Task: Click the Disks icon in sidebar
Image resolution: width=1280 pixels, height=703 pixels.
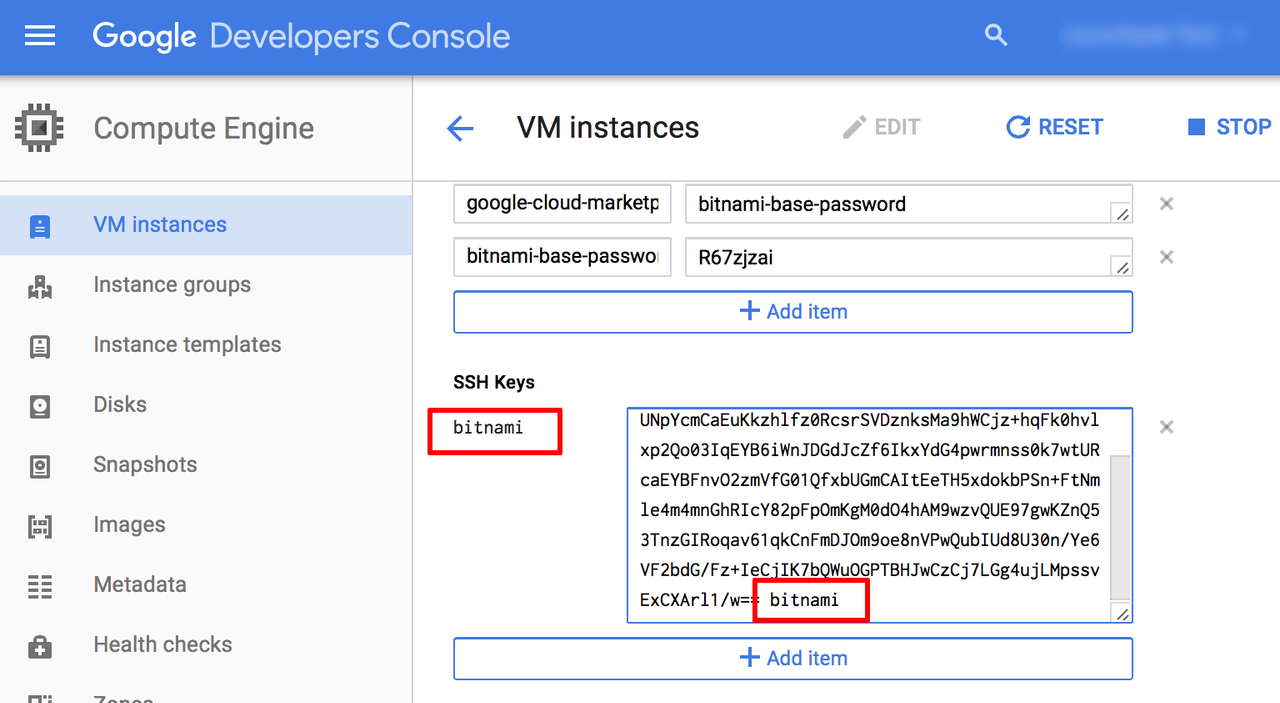Action: point(40,406)
